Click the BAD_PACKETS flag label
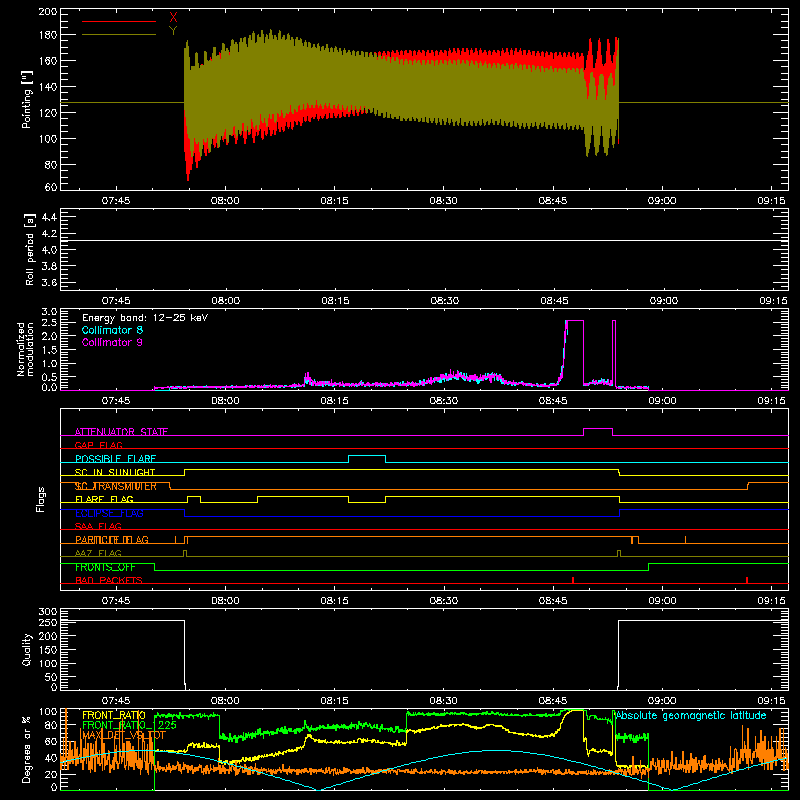The image size is (800, 800). pyautogui.click(x=109, y=580)
